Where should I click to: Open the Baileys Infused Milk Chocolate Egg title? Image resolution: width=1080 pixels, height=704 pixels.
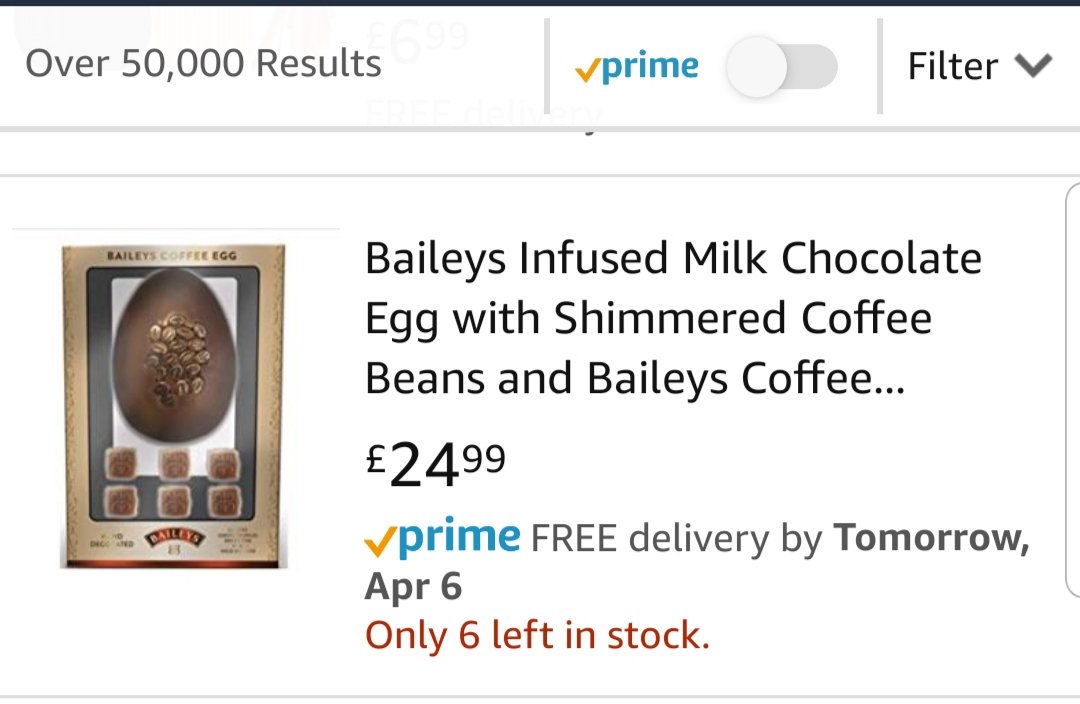pos(673,318)
